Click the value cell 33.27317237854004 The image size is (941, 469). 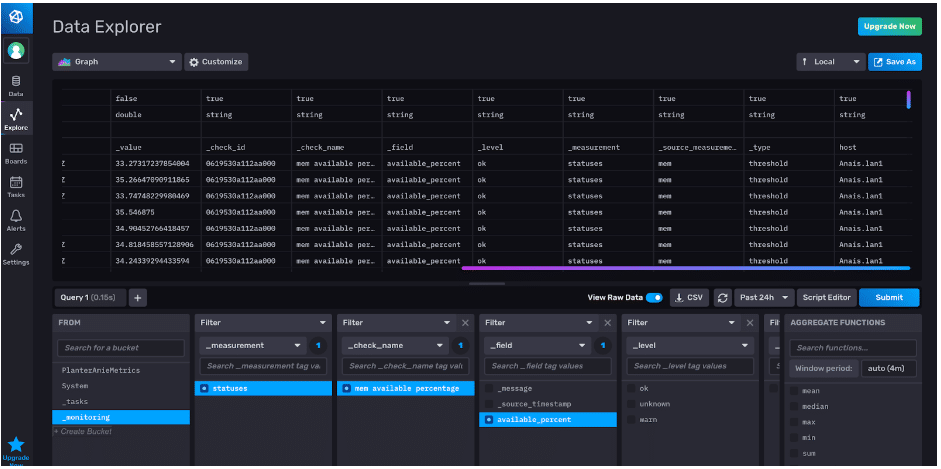(x=153, y=163)
